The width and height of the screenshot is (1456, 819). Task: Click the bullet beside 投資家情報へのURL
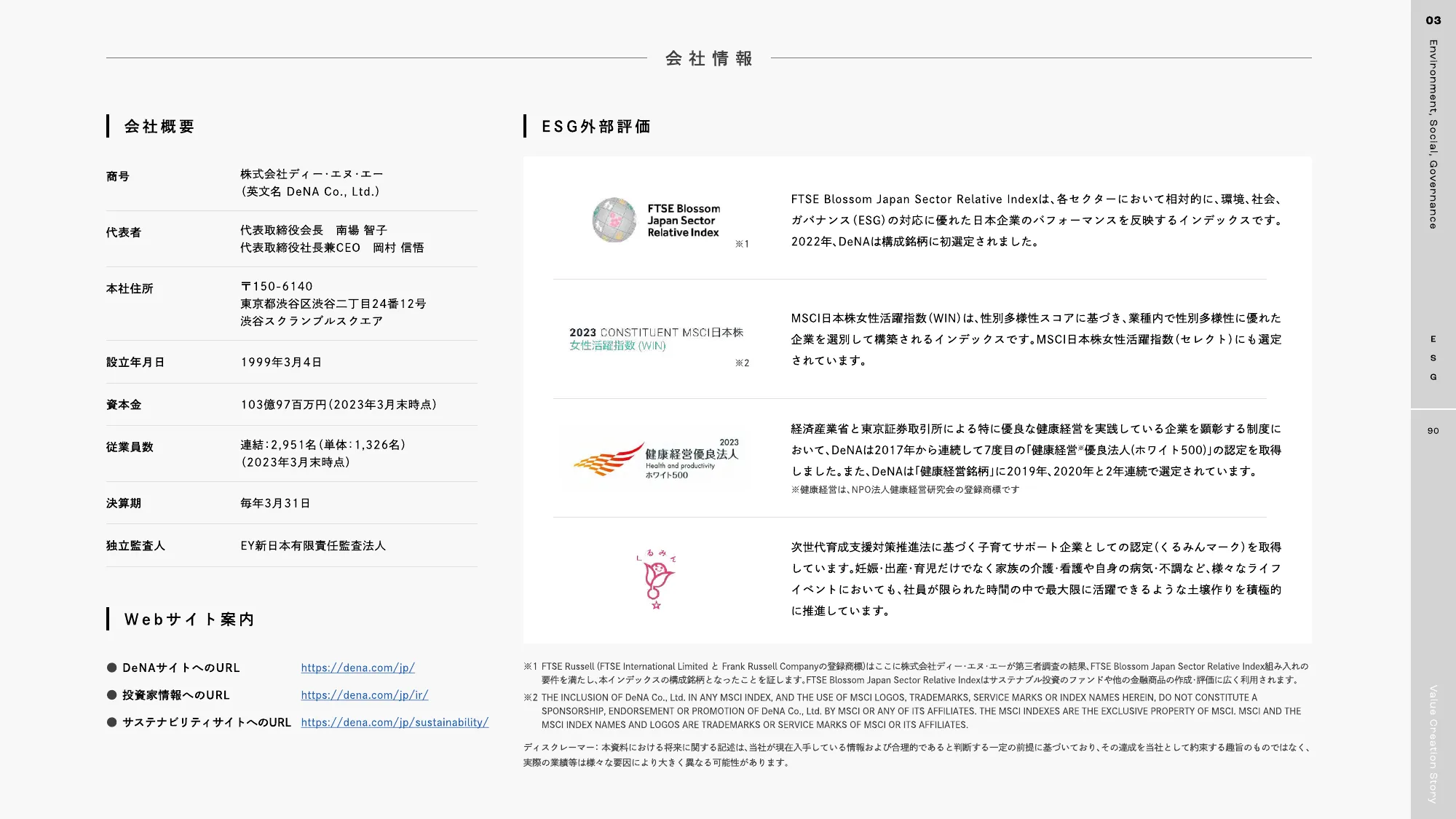pyautogui.click(x=112, y=695)
